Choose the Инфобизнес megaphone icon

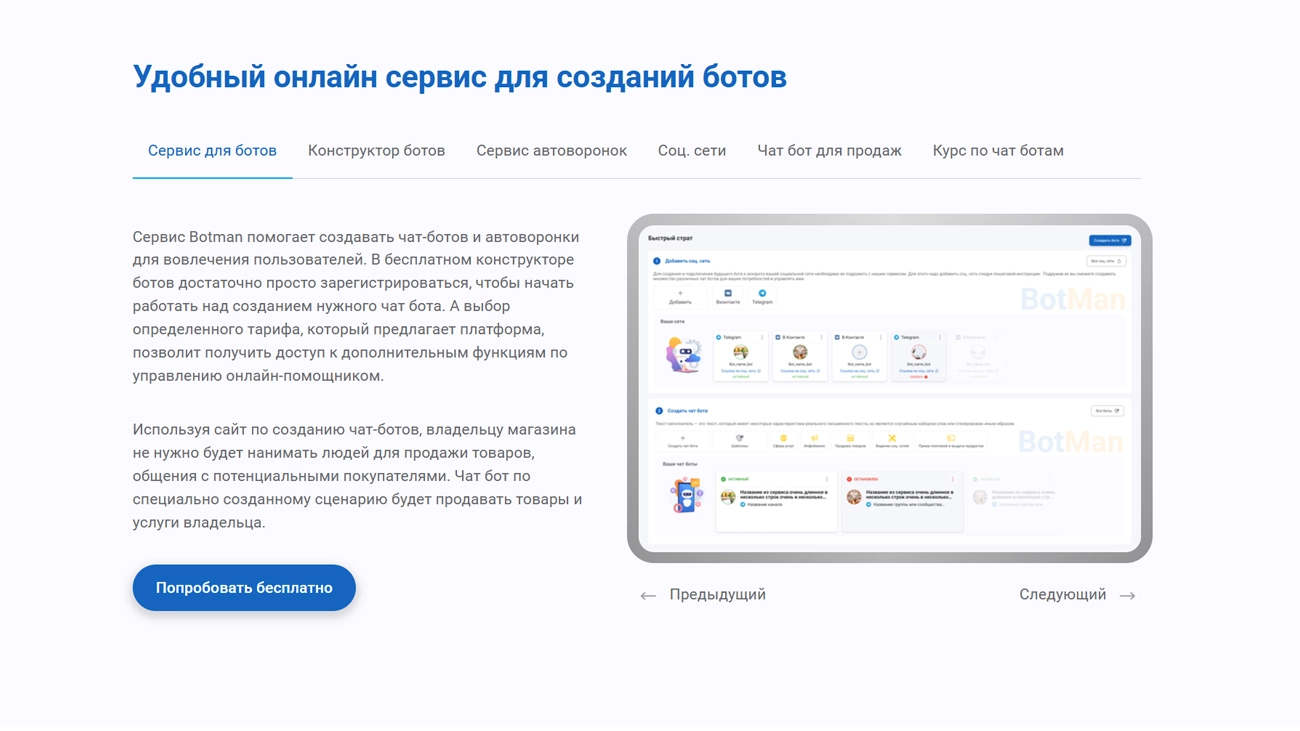pos(814,440)
